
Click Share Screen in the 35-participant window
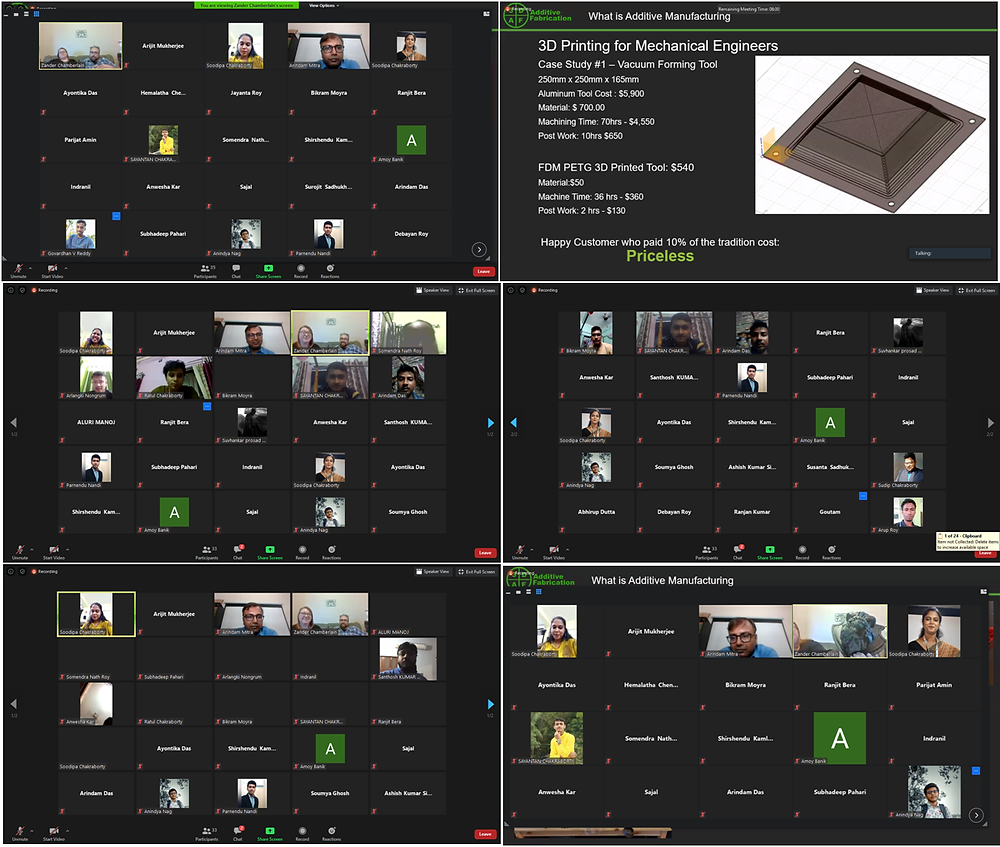pos(268,271)
